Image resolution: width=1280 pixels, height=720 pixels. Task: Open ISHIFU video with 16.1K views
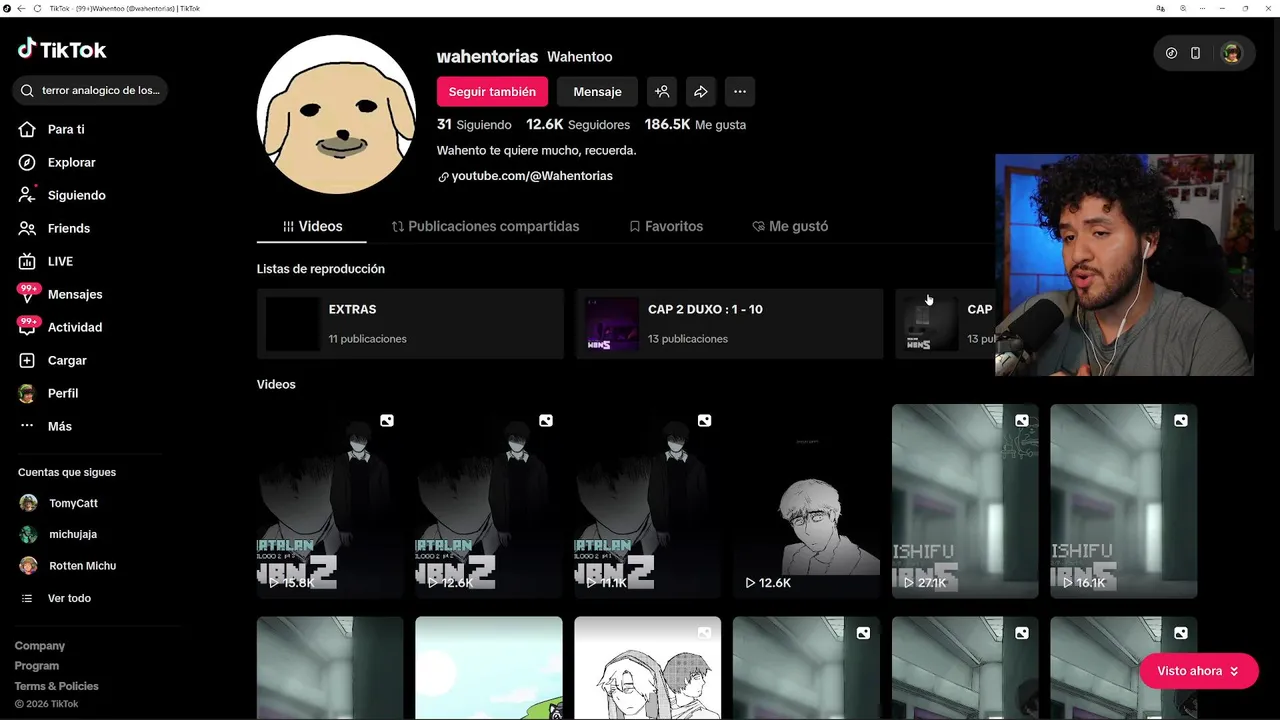(x=1123, y=501)
